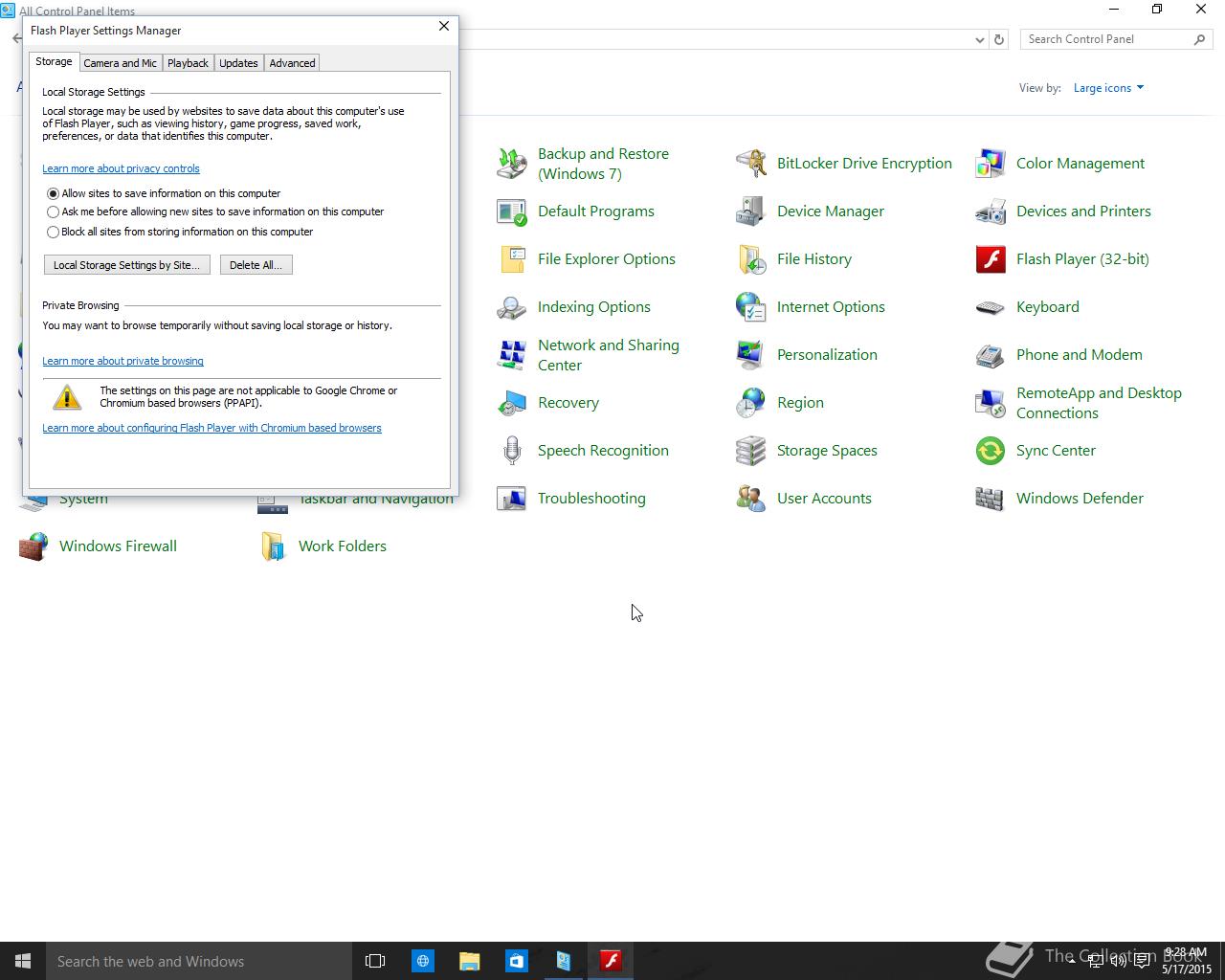Open BitLocker Drive Encryption icon
The width and height of the screenshot is (1225, 980).
pos(751,164)
